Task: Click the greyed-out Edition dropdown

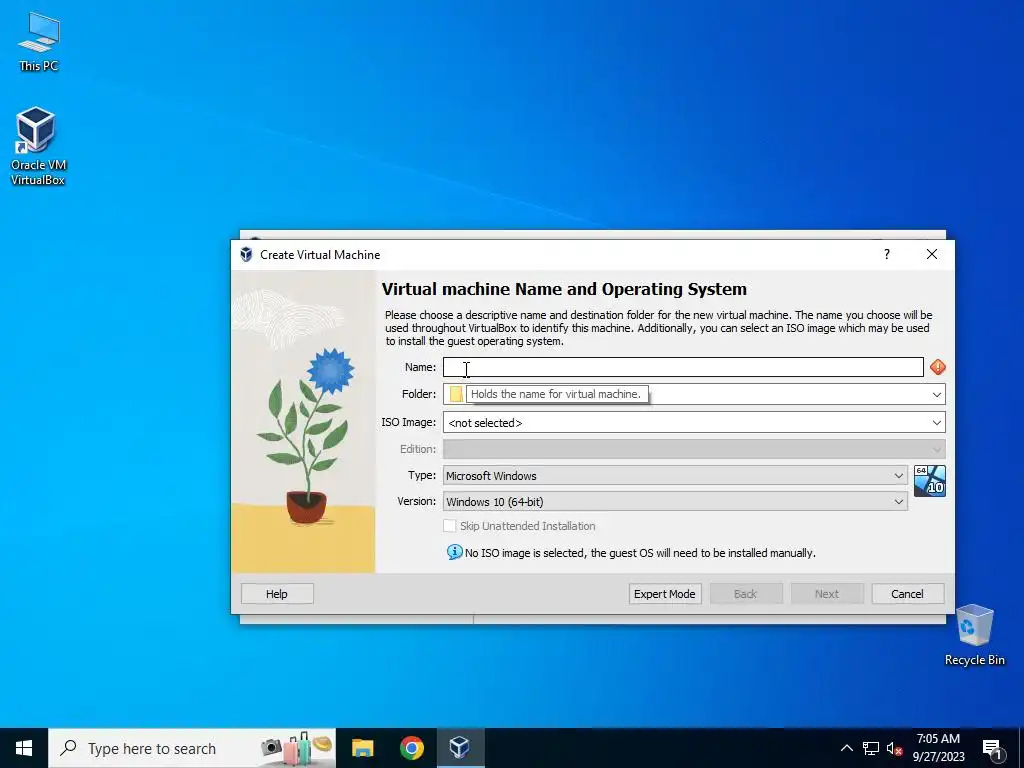Action: pos(694,449)
